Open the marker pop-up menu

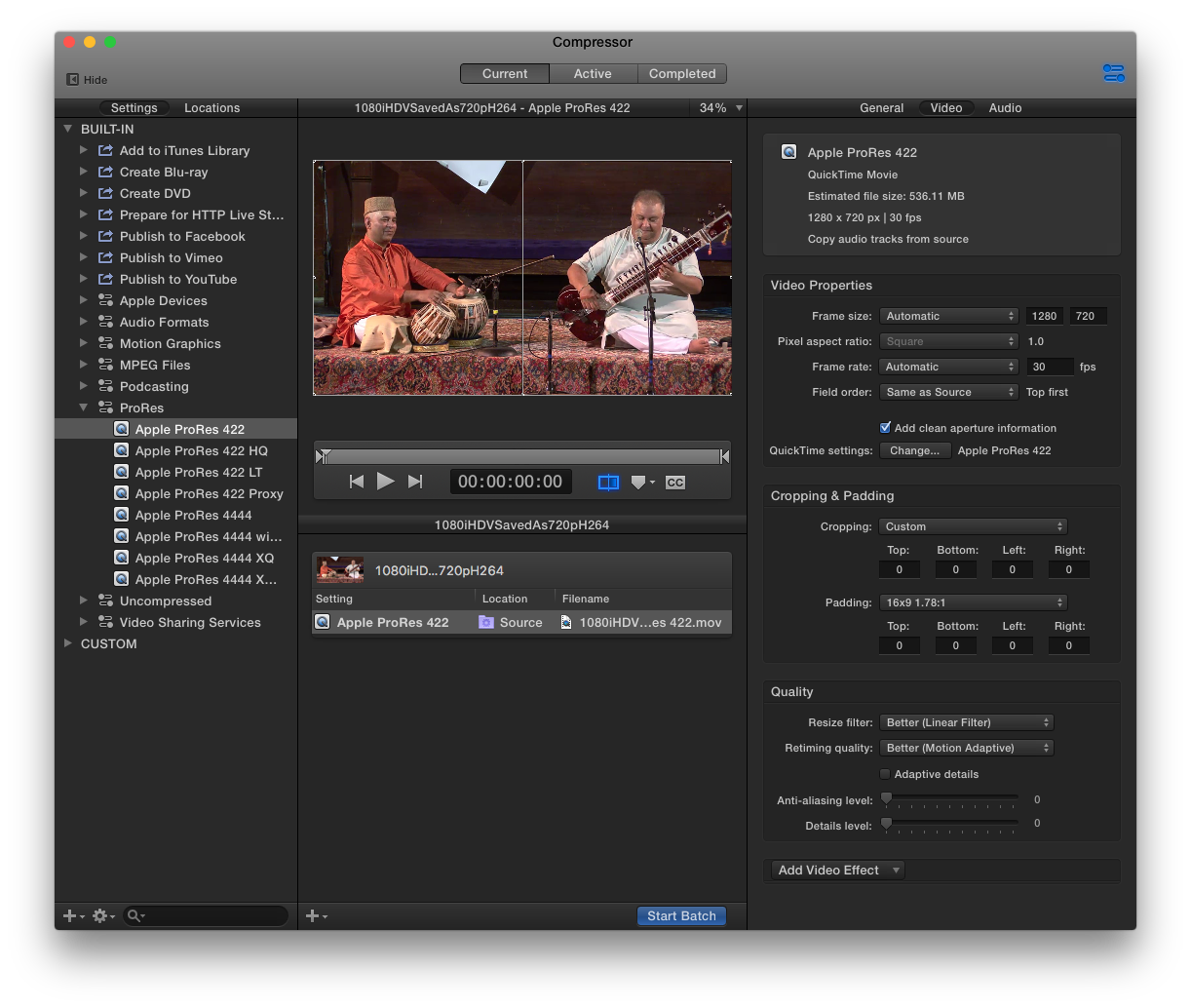click(642, 483)
